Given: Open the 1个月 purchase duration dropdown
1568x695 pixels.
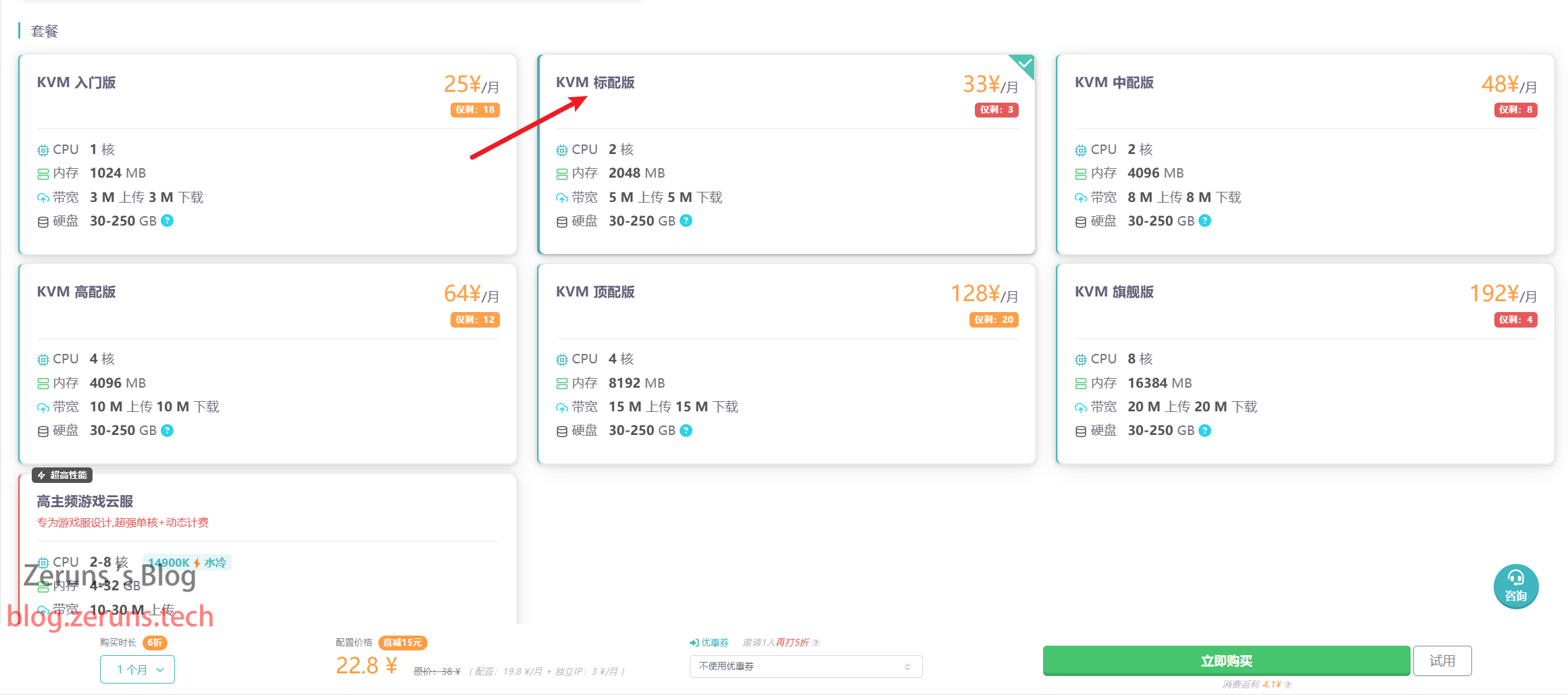Looking at the screenshot, I should (138, 669).
